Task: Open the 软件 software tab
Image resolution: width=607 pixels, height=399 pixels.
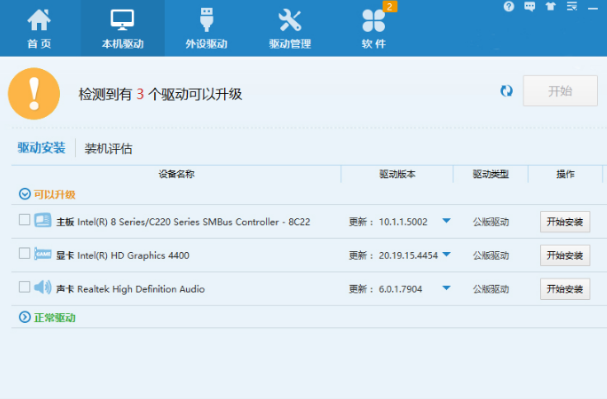Action: [x=374, y=29]
